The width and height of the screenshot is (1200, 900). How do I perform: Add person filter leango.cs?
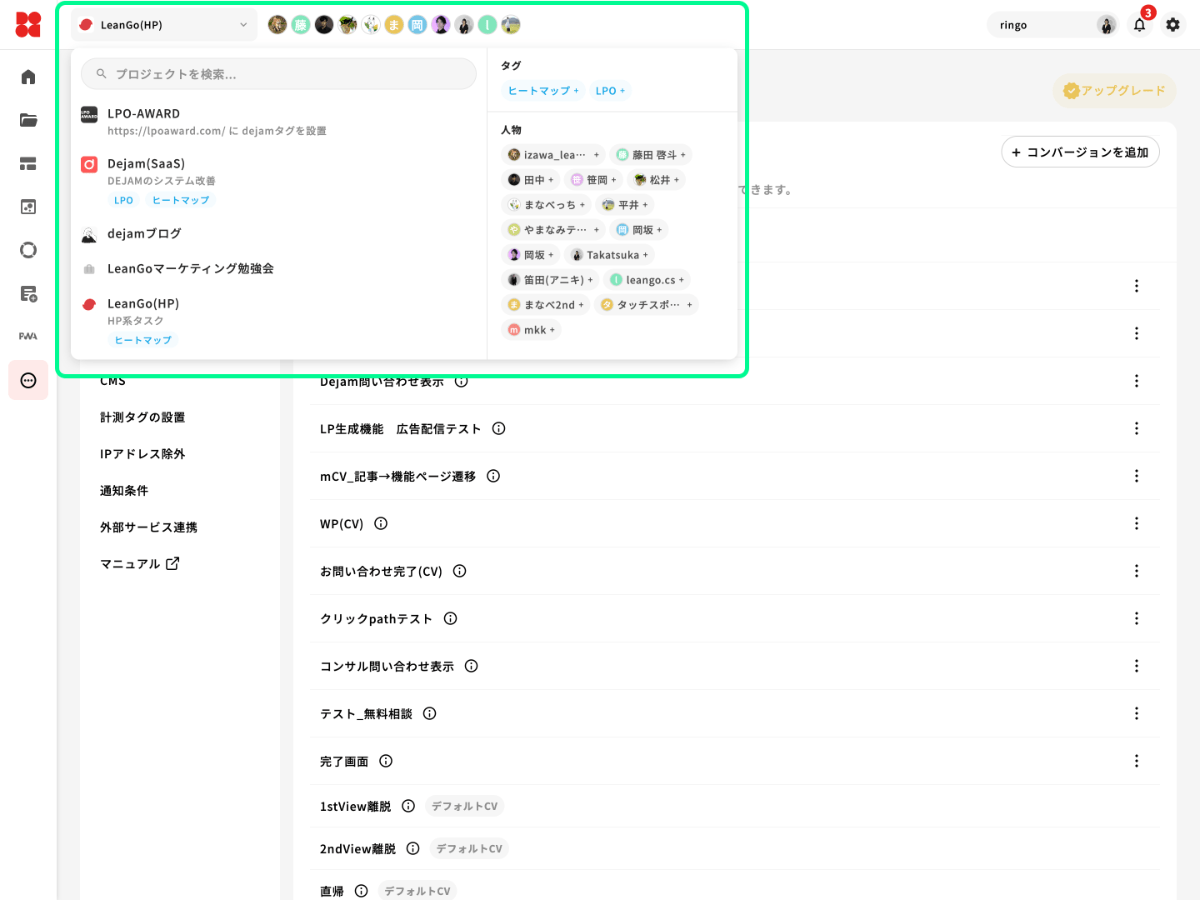coord(647,280)
